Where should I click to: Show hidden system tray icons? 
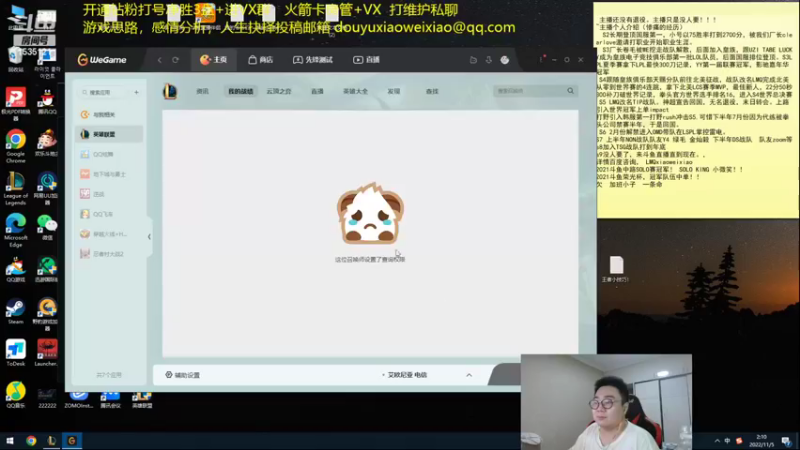click(x=717, y=441)
